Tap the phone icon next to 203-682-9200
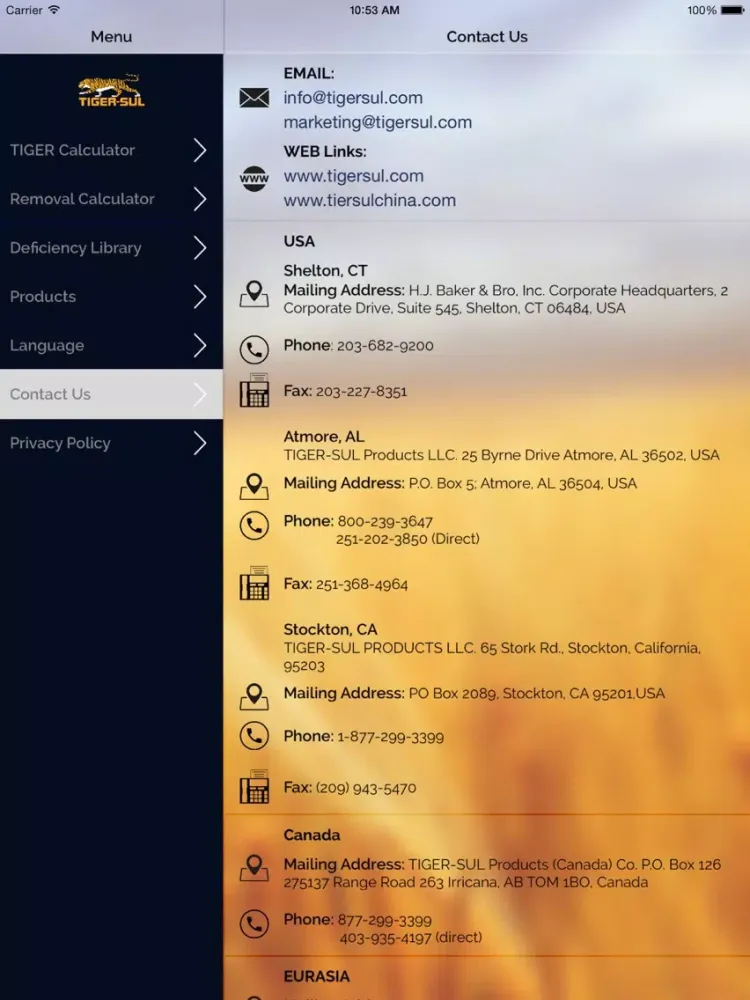Image resolution: width=750 pixels, height=1000 pixels. pos(254,349)
